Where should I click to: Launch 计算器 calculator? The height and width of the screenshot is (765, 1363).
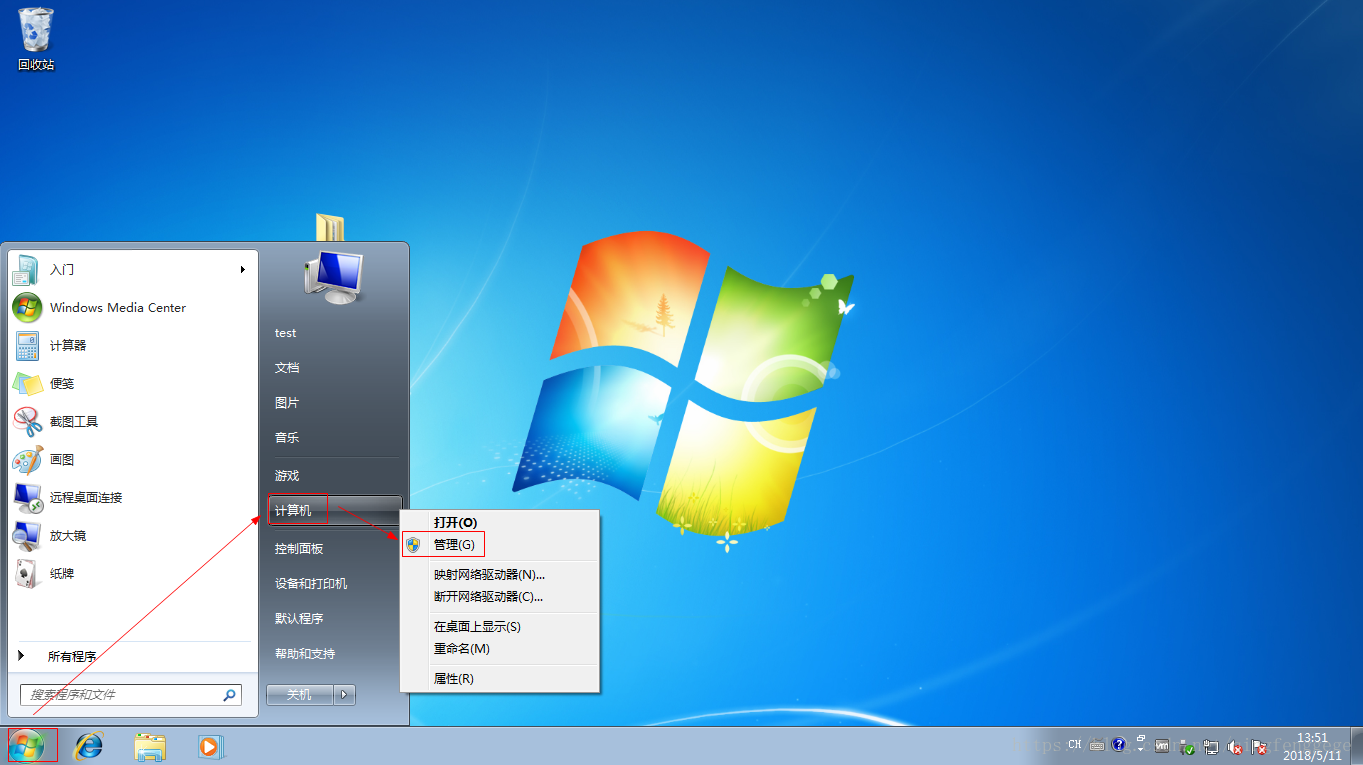tap(132, 346)
